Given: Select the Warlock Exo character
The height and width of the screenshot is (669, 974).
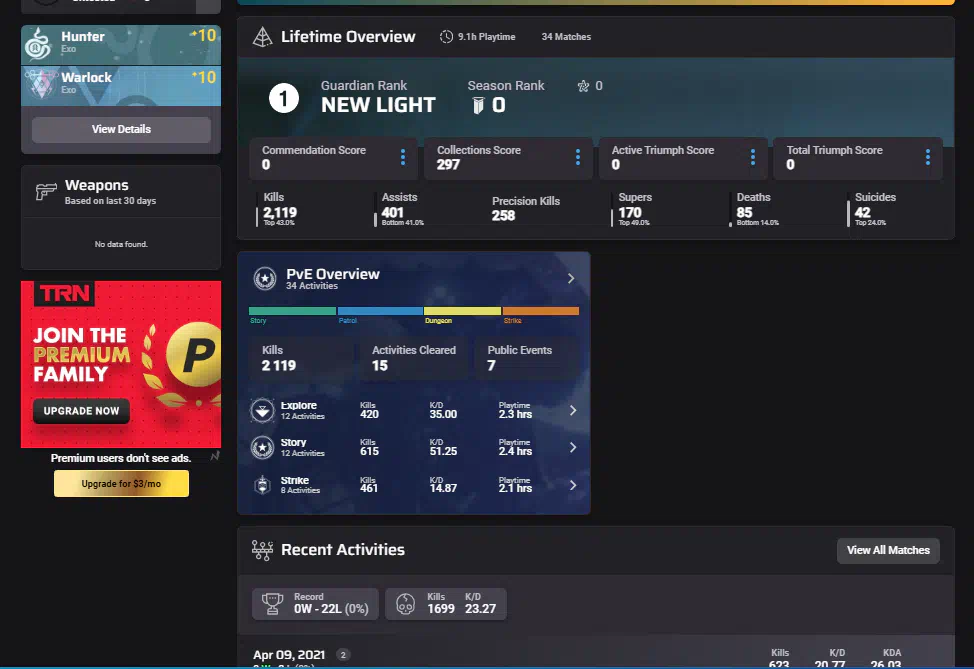Looking at the screenshot, I should pos(121,86).
